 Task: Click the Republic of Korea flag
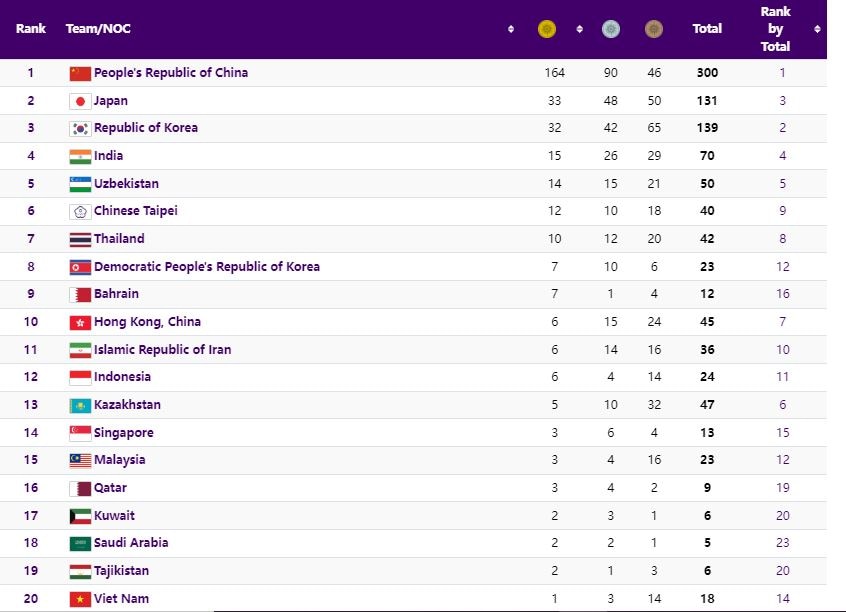(80, 128)
